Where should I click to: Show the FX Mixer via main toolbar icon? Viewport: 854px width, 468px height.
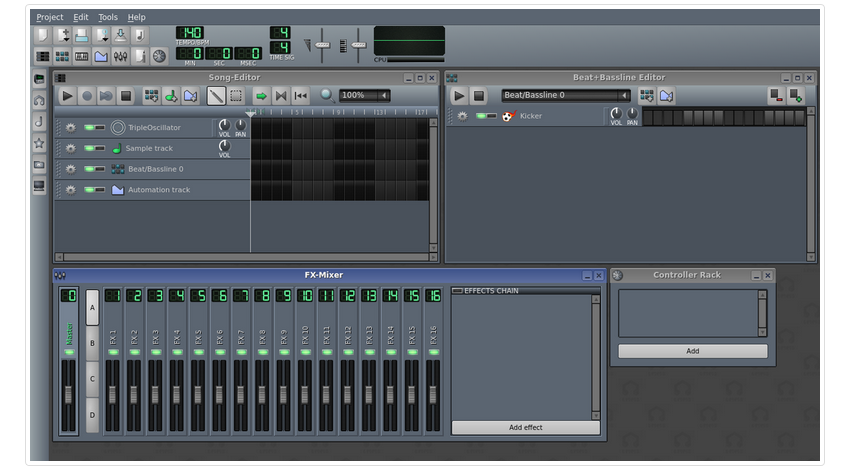click(120, 56)
